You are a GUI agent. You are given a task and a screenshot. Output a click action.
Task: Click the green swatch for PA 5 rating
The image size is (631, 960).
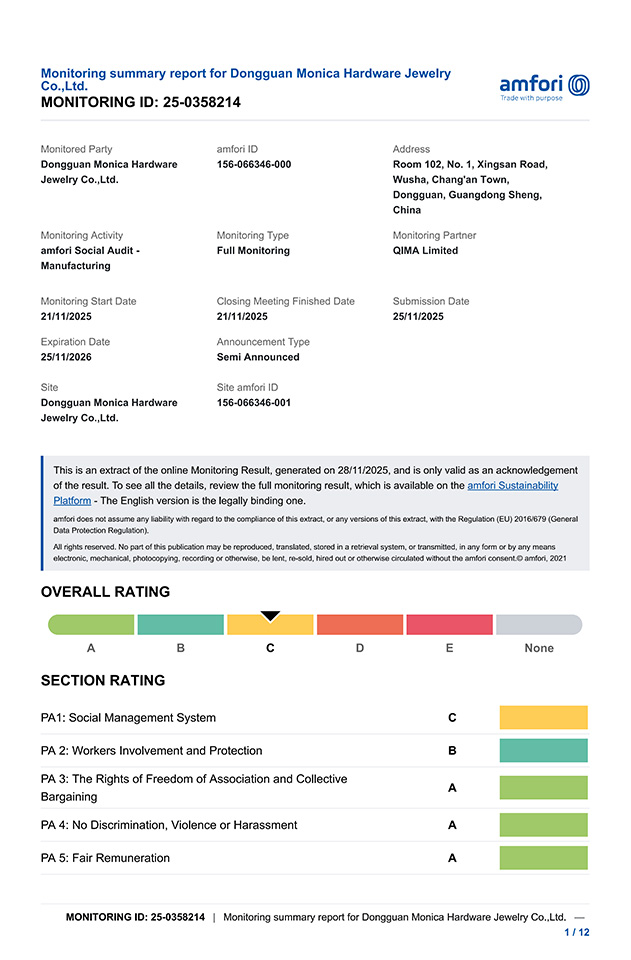tap(543, 858)
